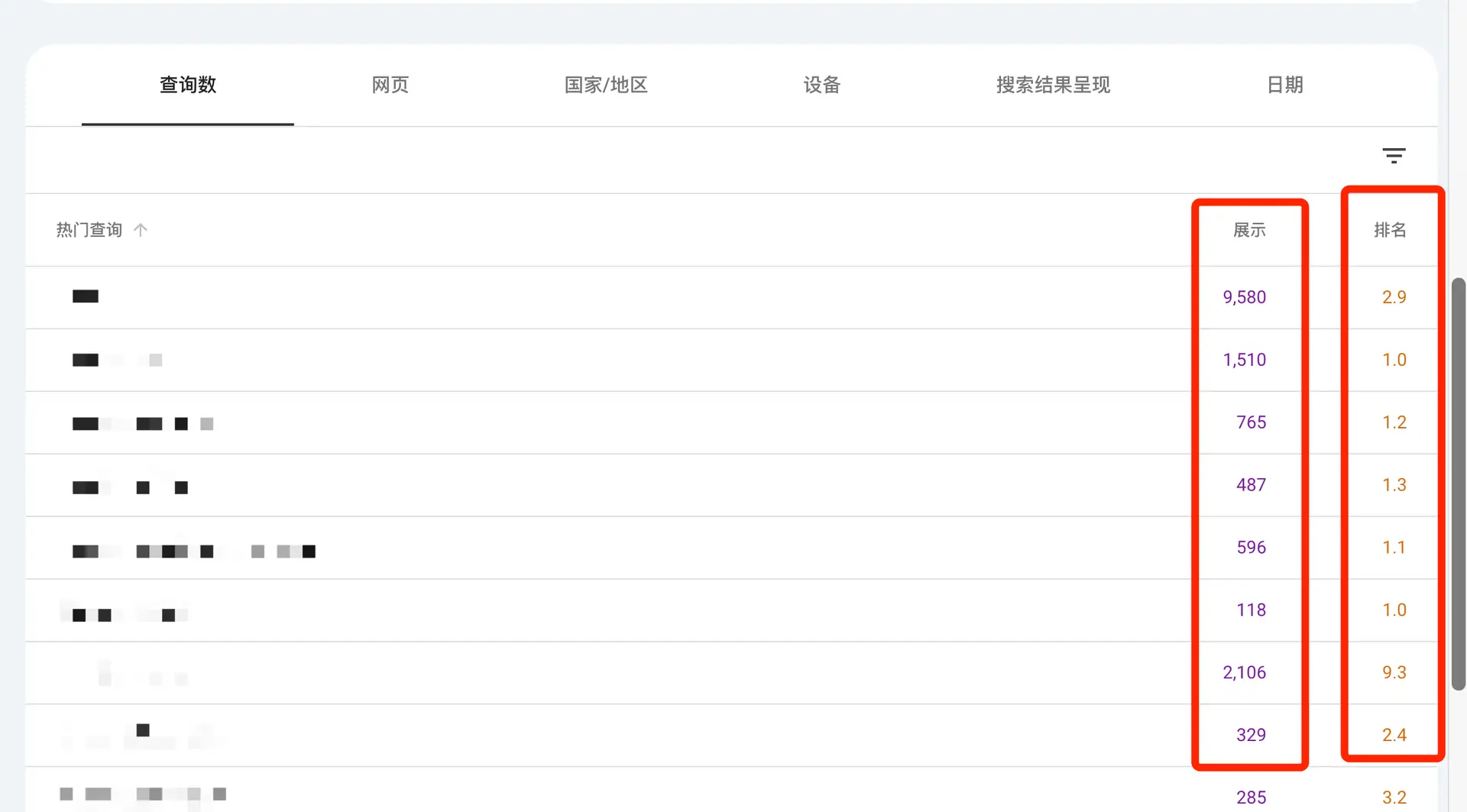Click the 热门查询 column header
This screenshot has width=1467, height=812.
[89, 230]
